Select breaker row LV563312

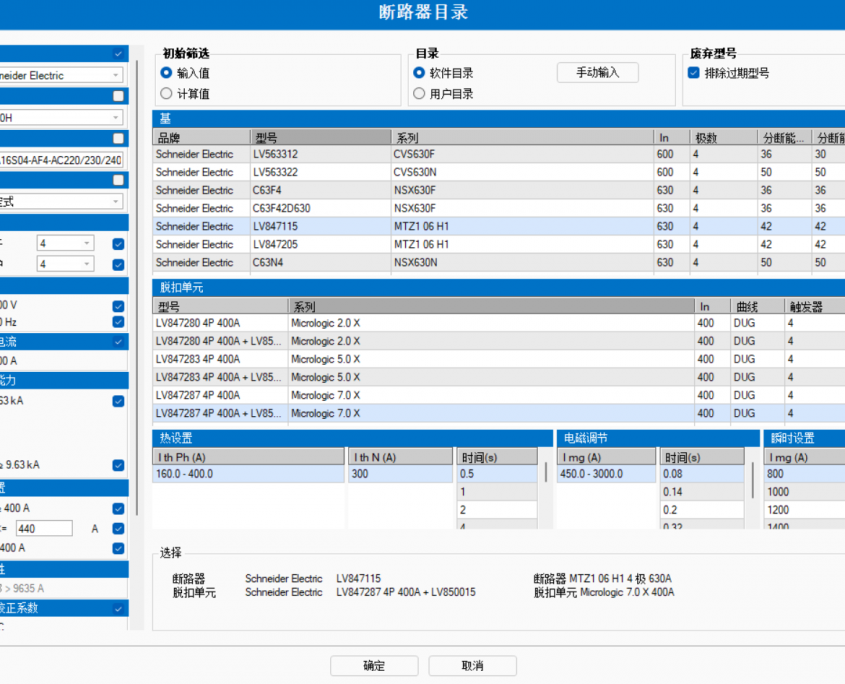(498, 154)
